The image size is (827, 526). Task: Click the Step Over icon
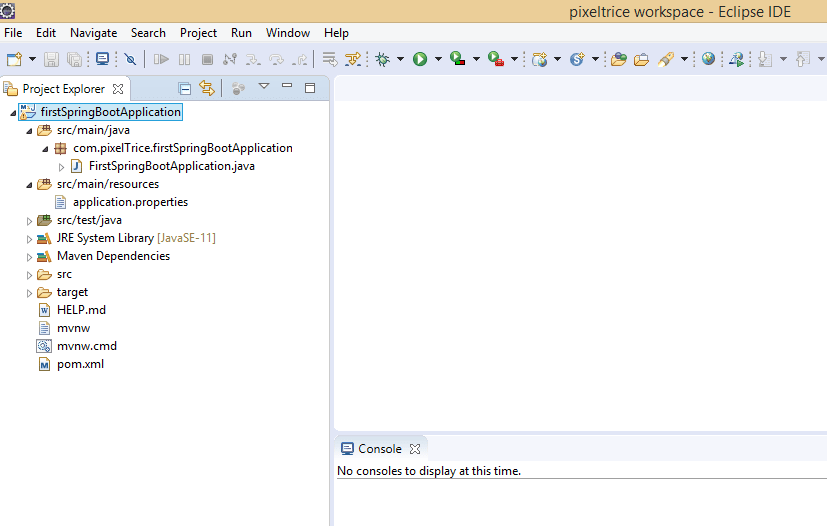[x=276, y=59]
